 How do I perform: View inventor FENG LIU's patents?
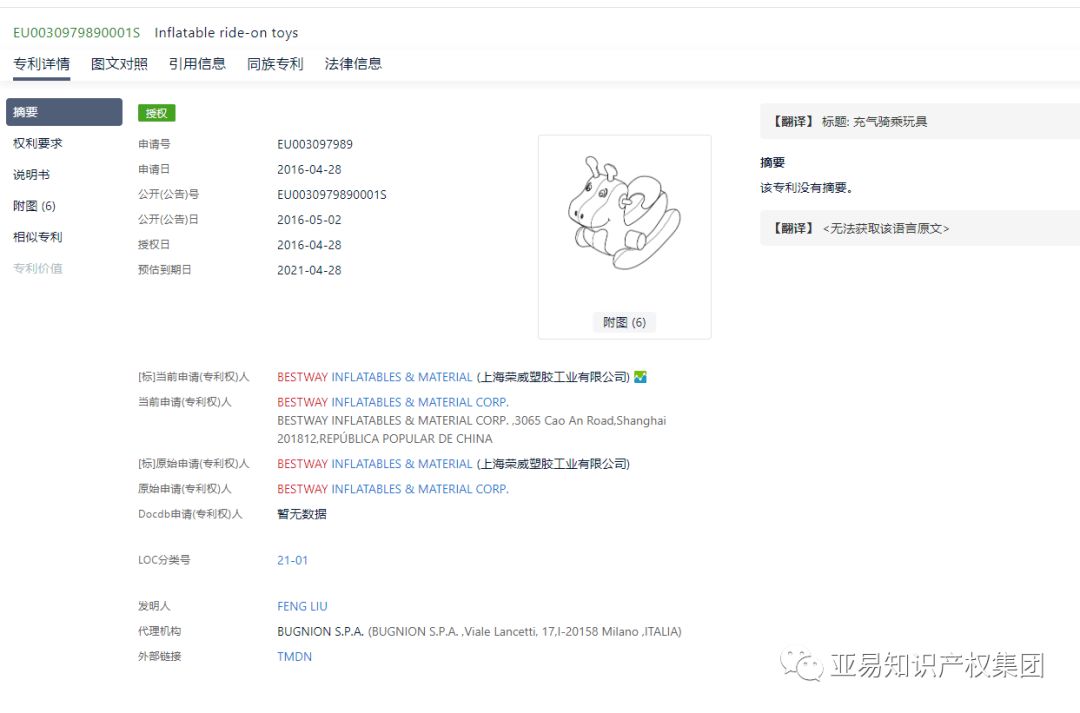pos(302,606)
